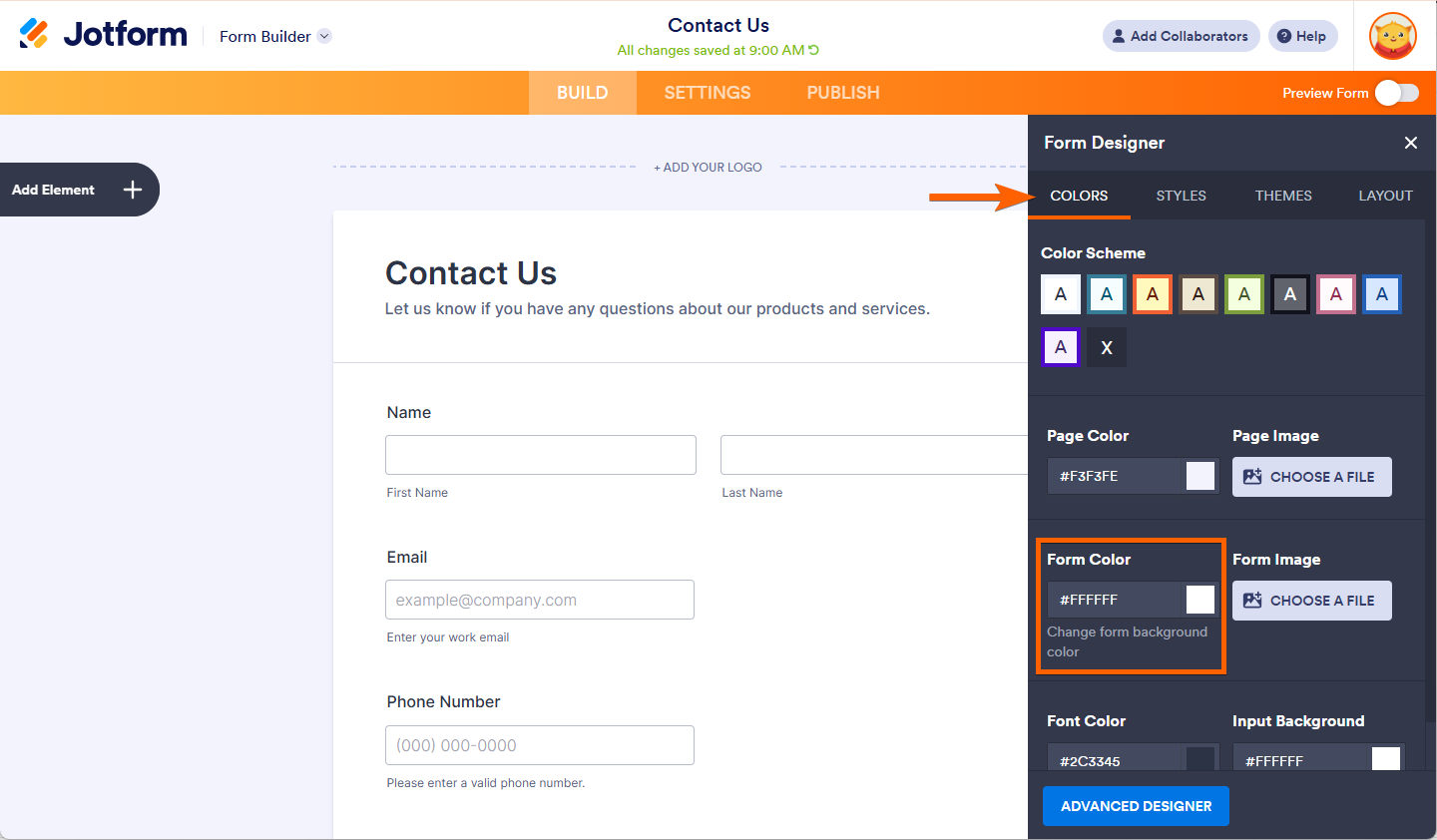Click the ADVANCED DESIGNER button
This screenshot has width=1437, height=840.
(x=1136, y=806)
